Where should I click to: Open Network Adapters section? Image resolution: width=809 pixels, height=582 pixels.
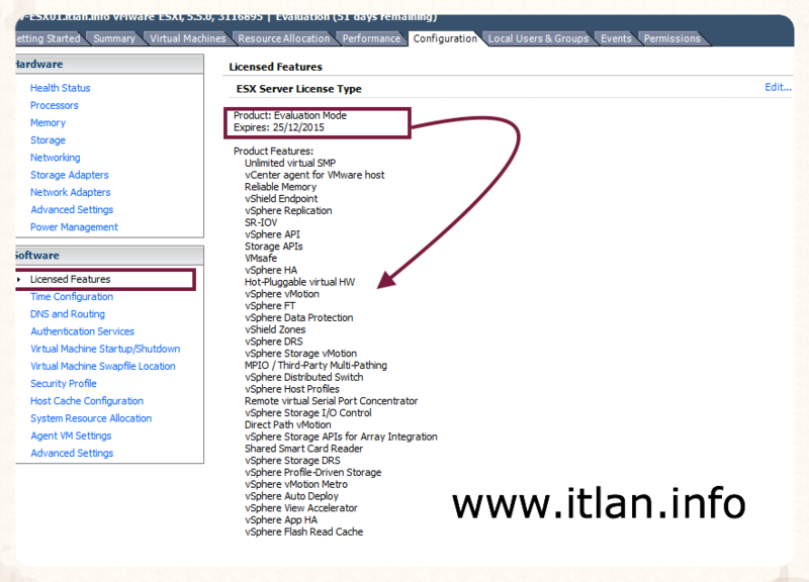click(70, 192)
